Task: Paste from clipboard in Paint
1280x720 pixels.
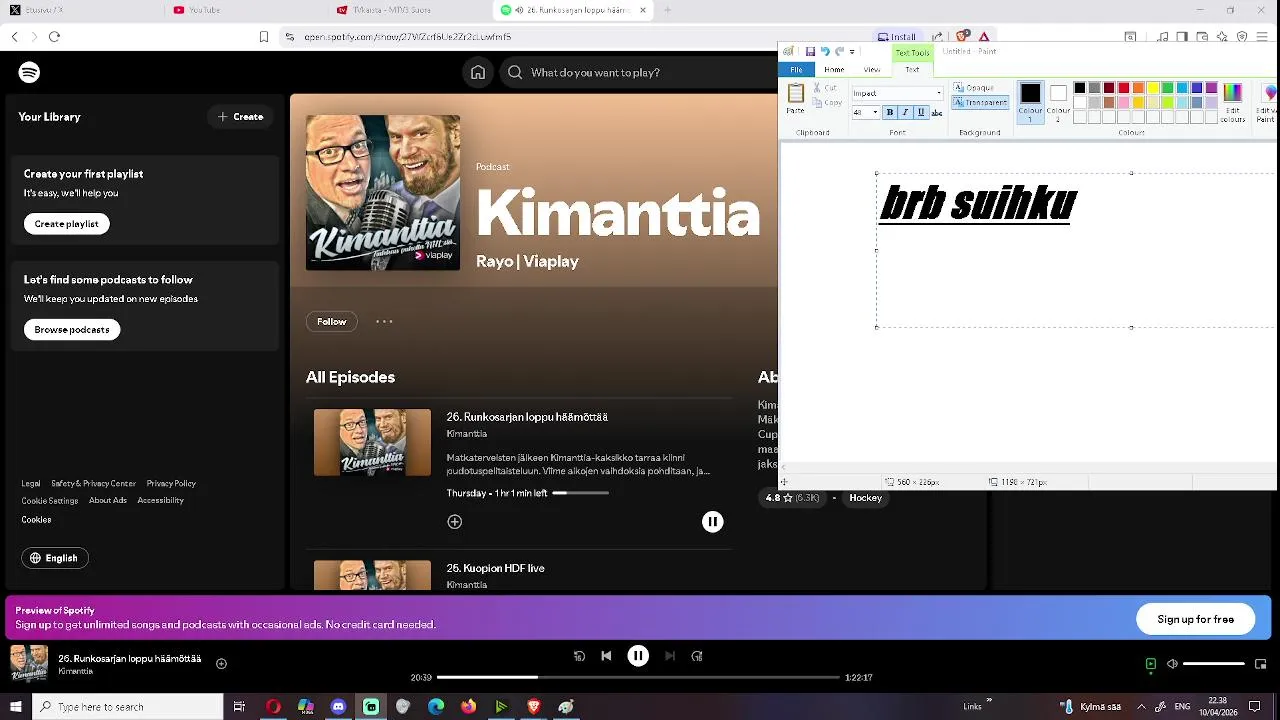Action: click(796, 99)
